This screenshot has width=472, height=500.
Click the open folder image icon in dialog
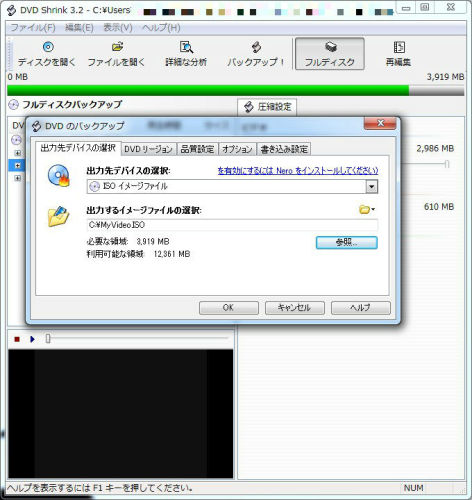pos(59,216)
